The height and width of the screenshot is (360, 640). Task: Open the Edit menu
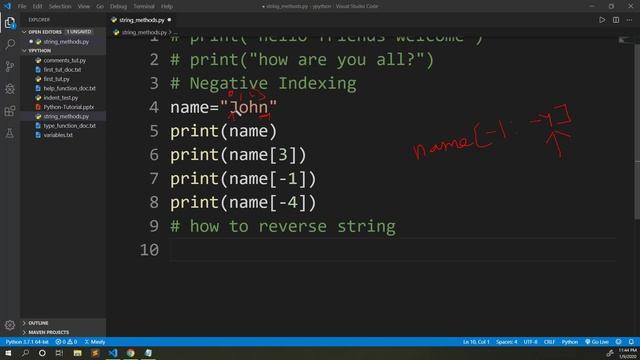click(x=37, y=6)
